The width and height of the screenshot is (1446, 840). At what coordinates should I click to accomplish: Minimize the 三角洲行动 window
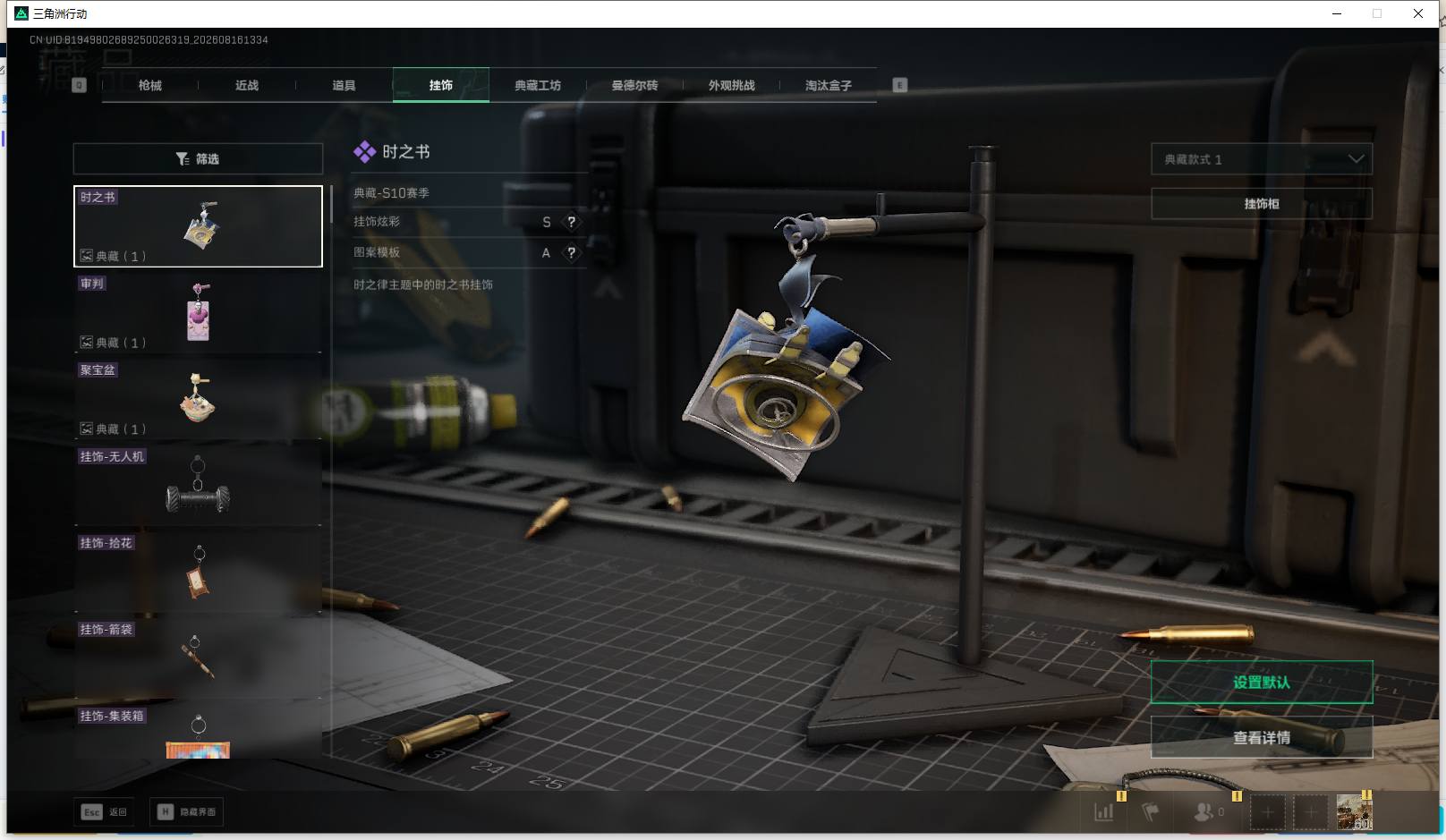[x=1337, y=13]
